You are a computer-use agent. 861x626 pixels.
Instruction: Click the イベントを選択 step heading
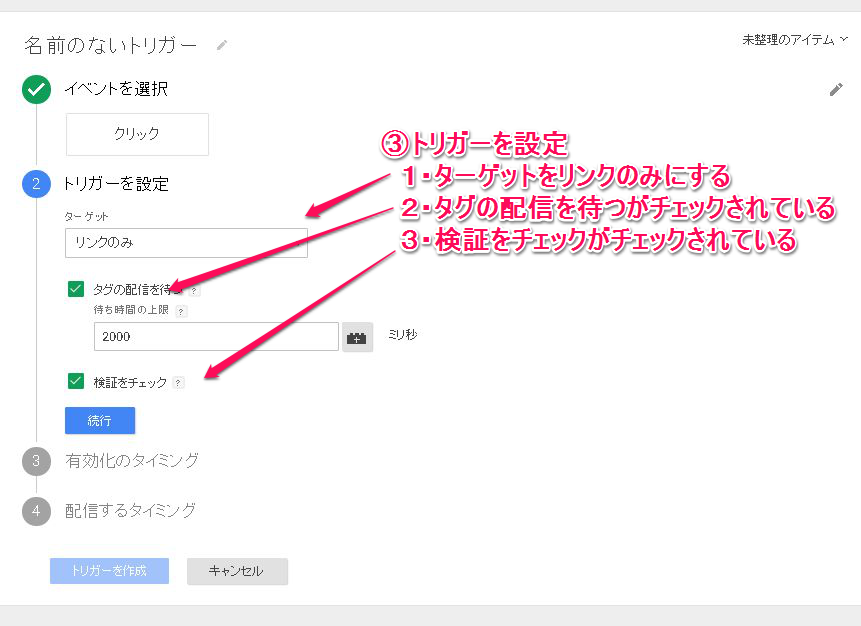click(116, 89)
